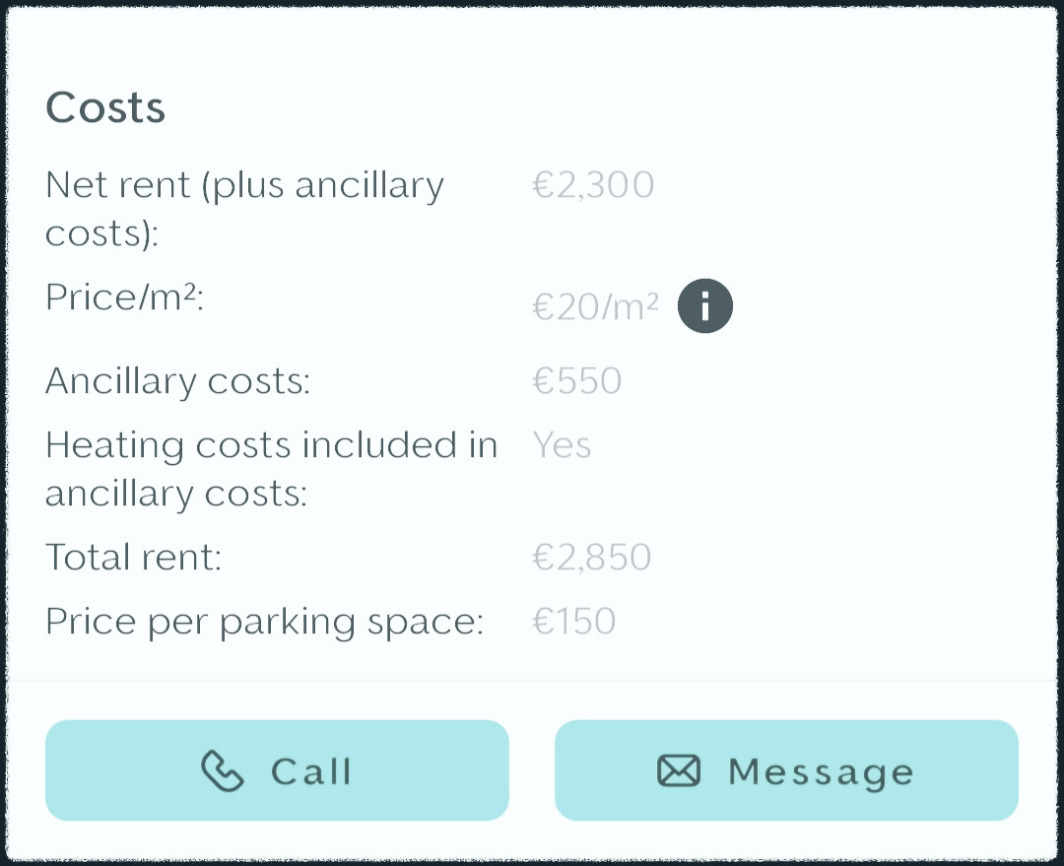Screen dimensions: 1064x866
Task: Click the Costs section heading
Action: [x=105, y=107]
